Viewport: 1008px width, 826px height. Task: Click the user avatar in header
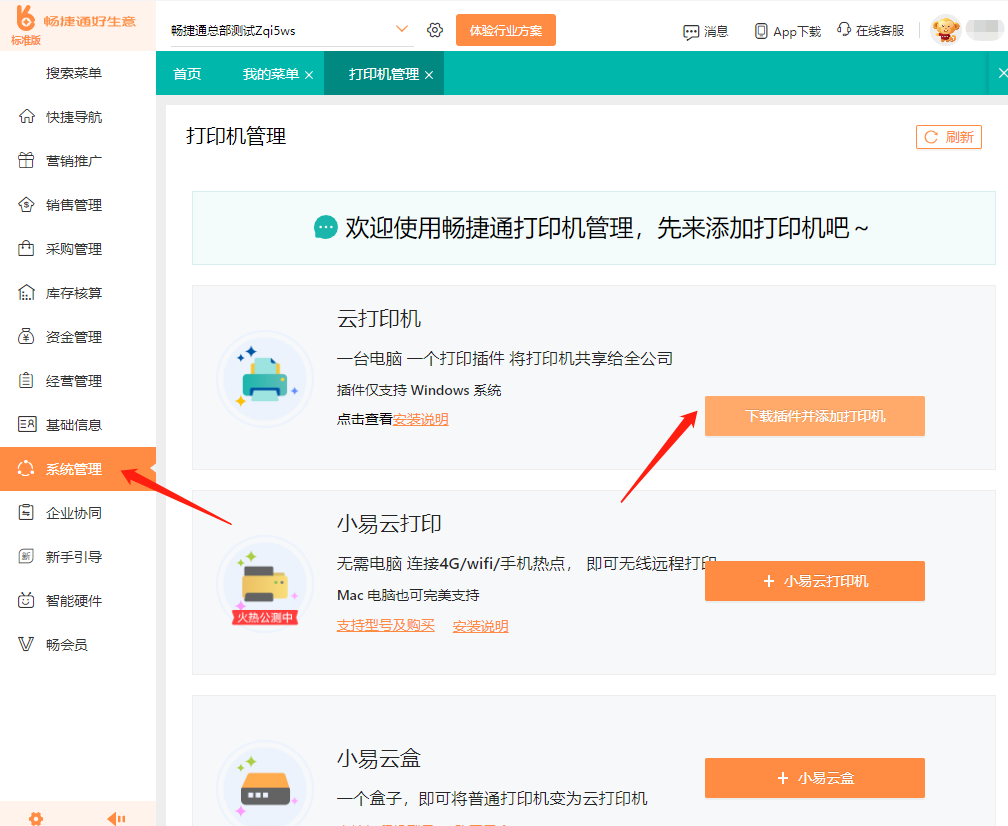click(x=945, y=30)
